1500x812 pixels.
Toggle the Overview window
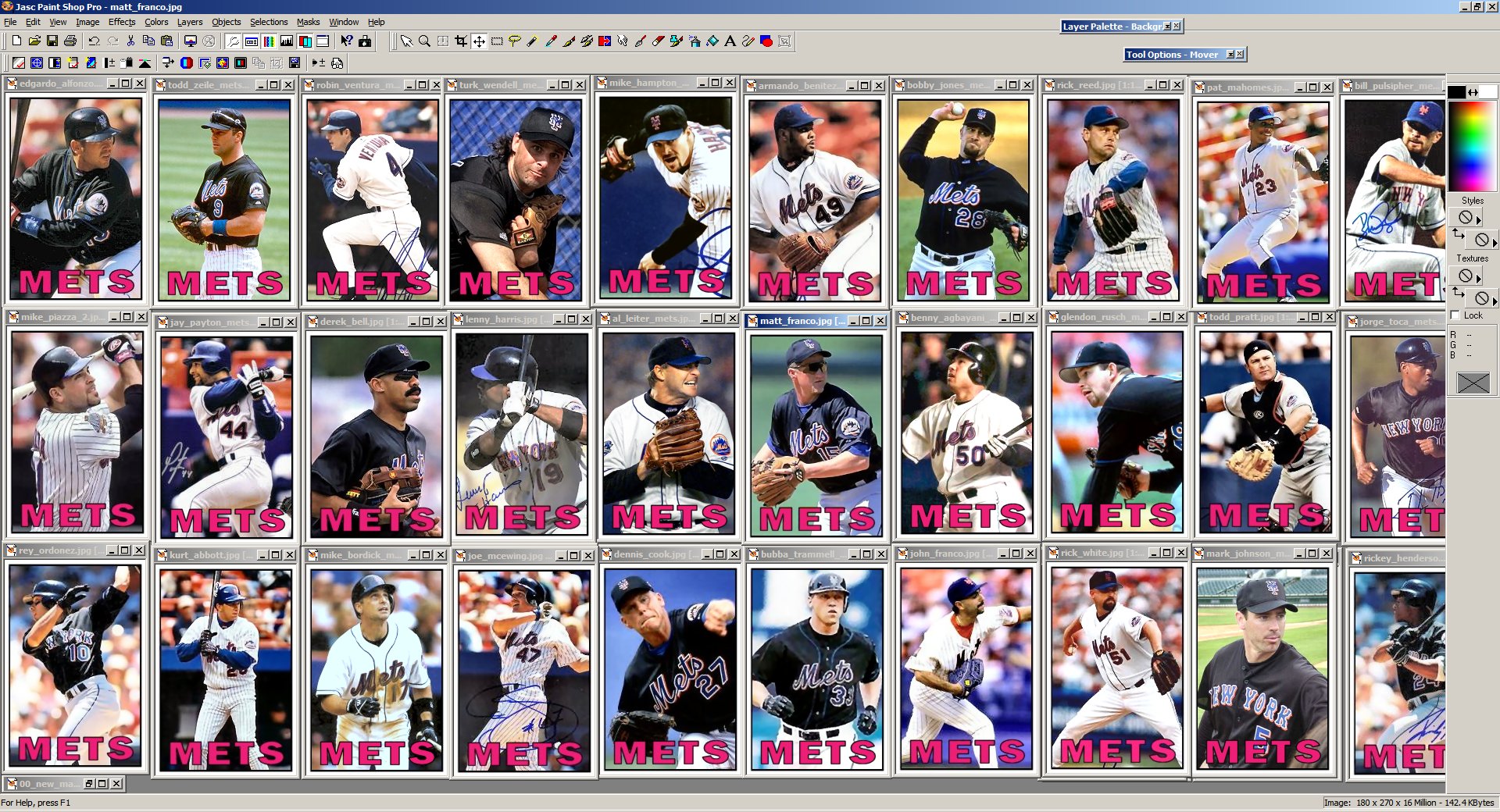pyautogui.click(x=323, y=41)
